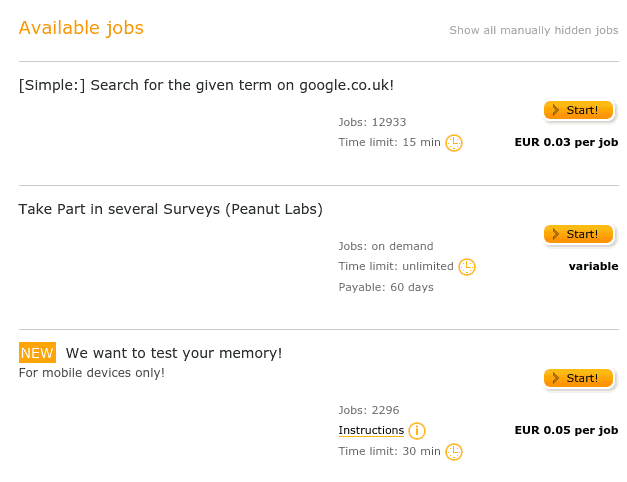
Task: Open the Instructions link for memory test
Action: pos(371,430)
